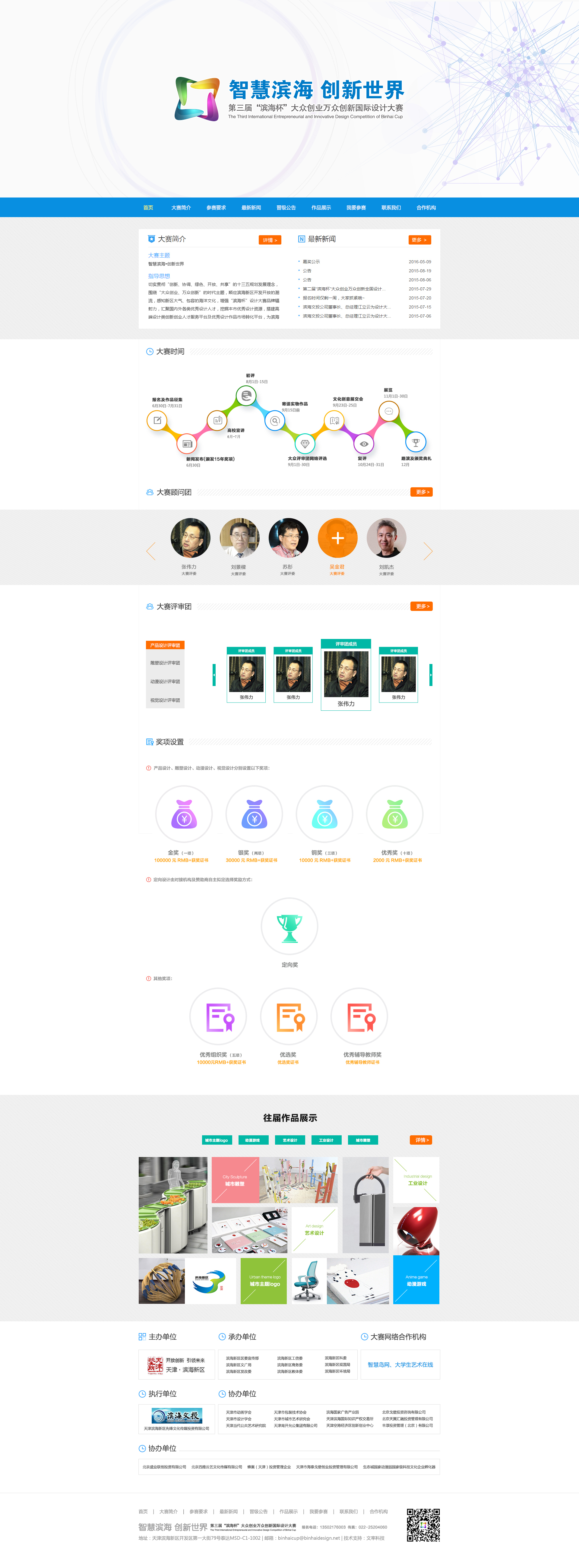The height and width of the screenshot is (1568, 579).
Task: Click the 定向奖 green trophy icon
Action: [x=289, y=926]
